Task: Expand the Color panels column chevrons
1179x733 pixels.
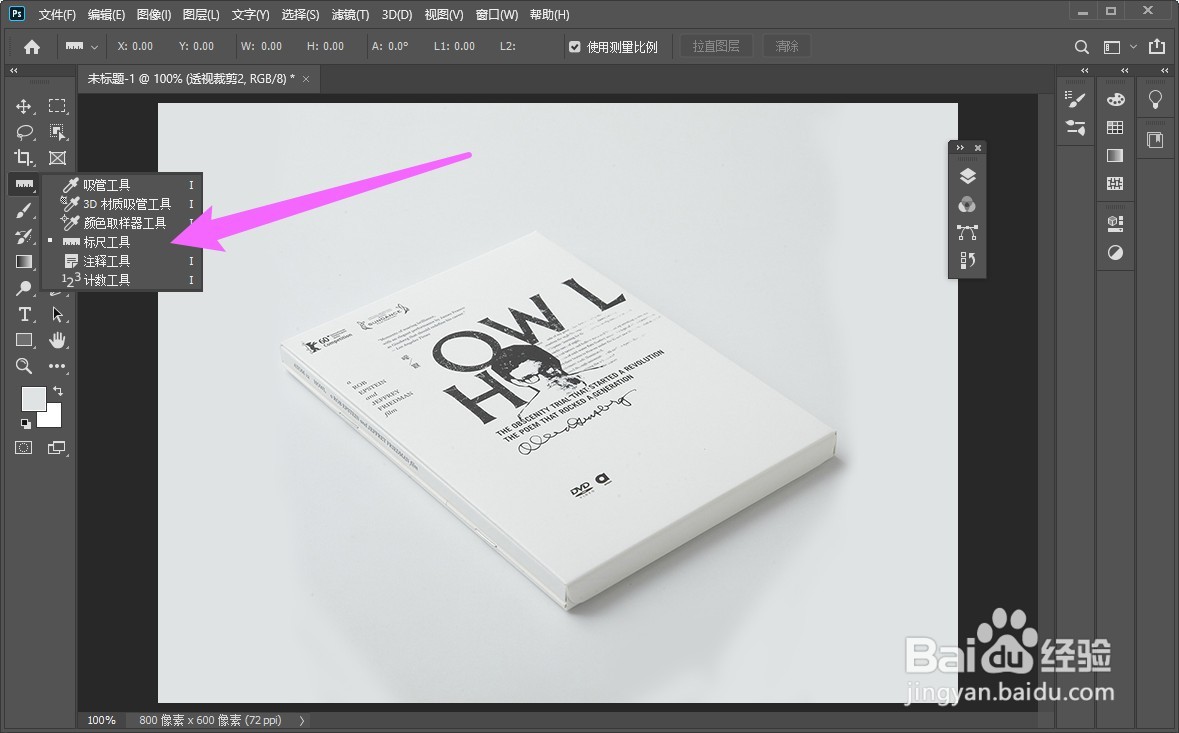Action: [1124, 71]
